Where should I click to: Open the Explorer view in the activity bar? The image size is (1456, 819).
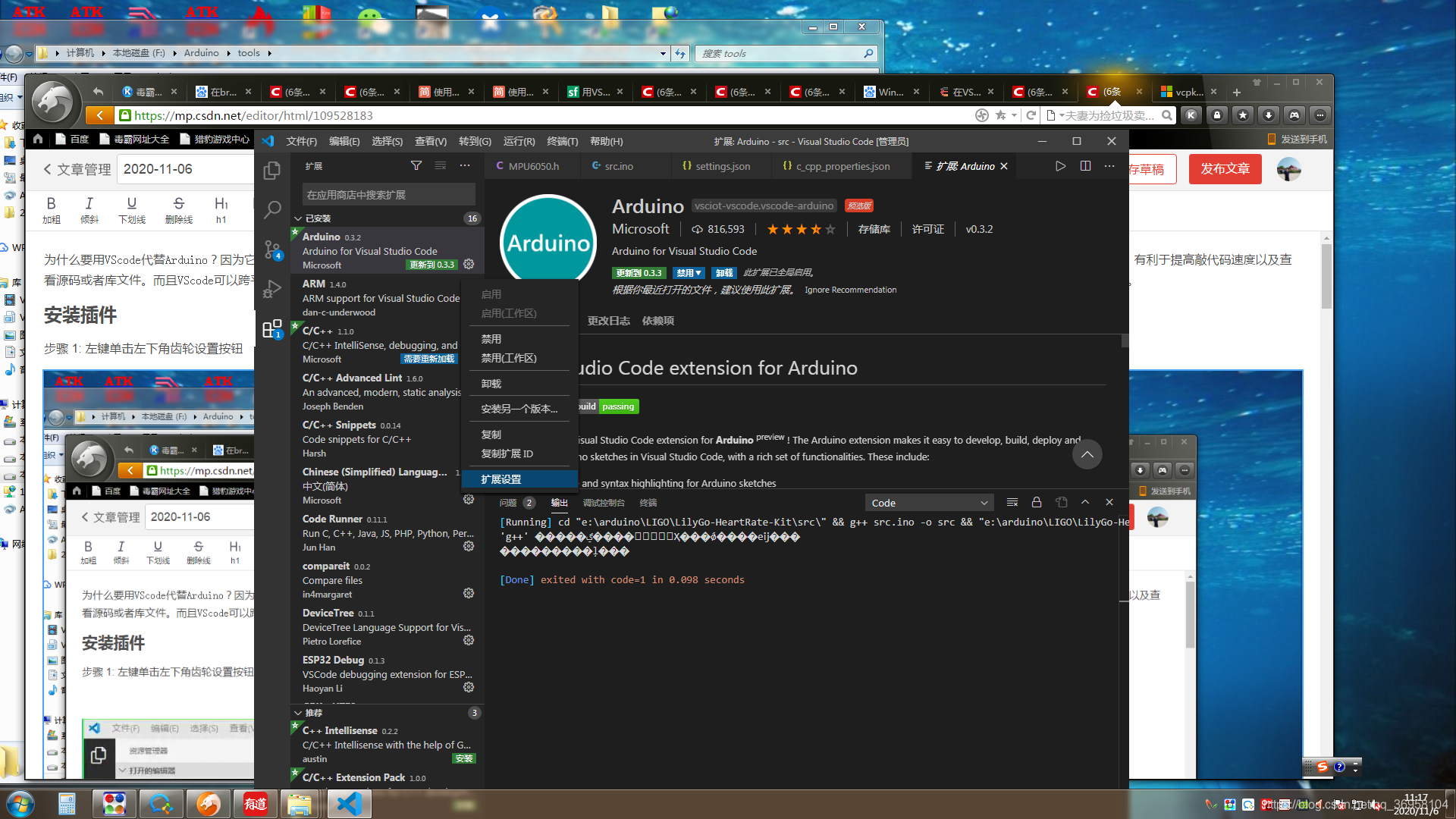272,171
